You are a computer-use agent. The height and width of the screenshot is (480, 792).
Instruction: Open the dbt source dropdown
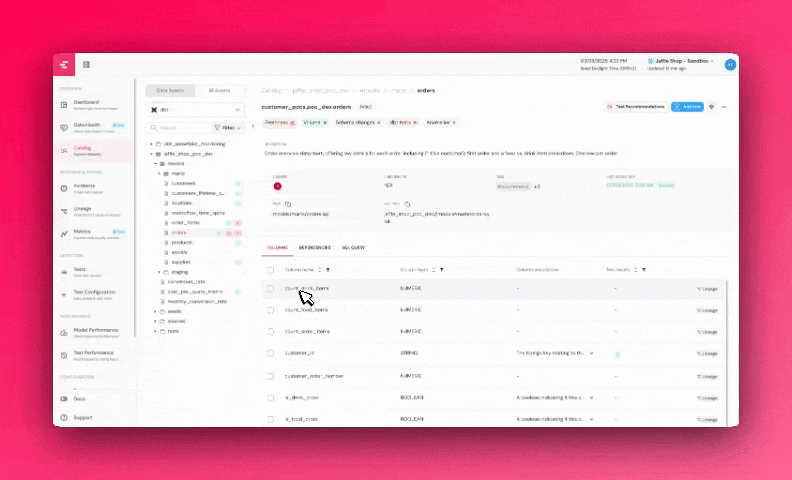[x=195, y=109]
